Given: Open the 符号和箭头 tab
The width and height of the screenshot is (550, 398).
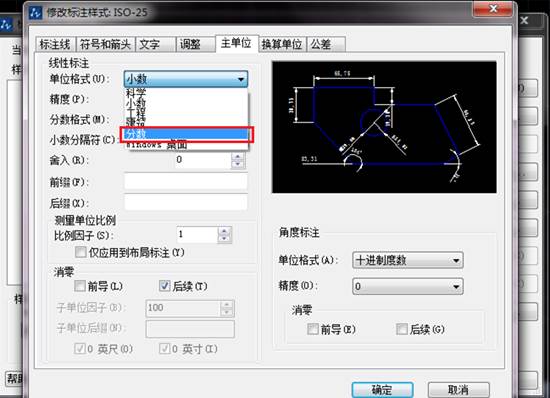Looking at the screenshot, I should (x=105, y=45).
